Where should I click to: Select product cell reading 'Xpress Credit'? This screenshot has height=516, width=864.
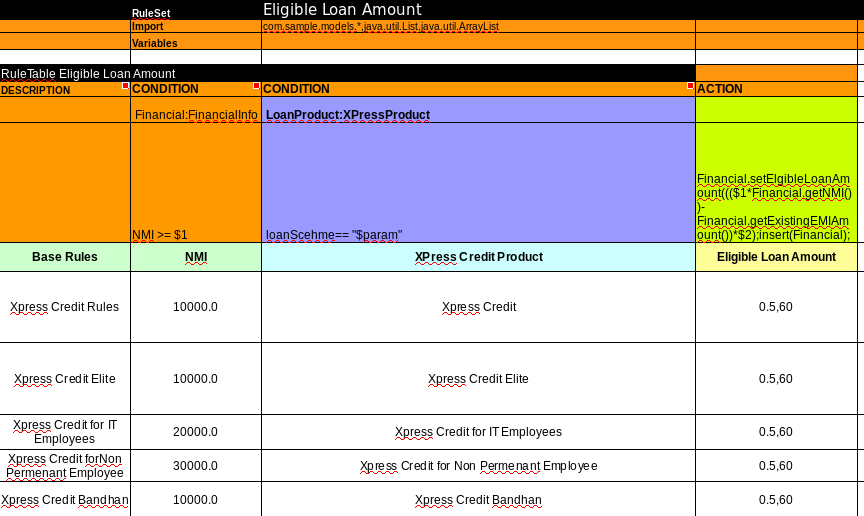click(x=478, y=307)
